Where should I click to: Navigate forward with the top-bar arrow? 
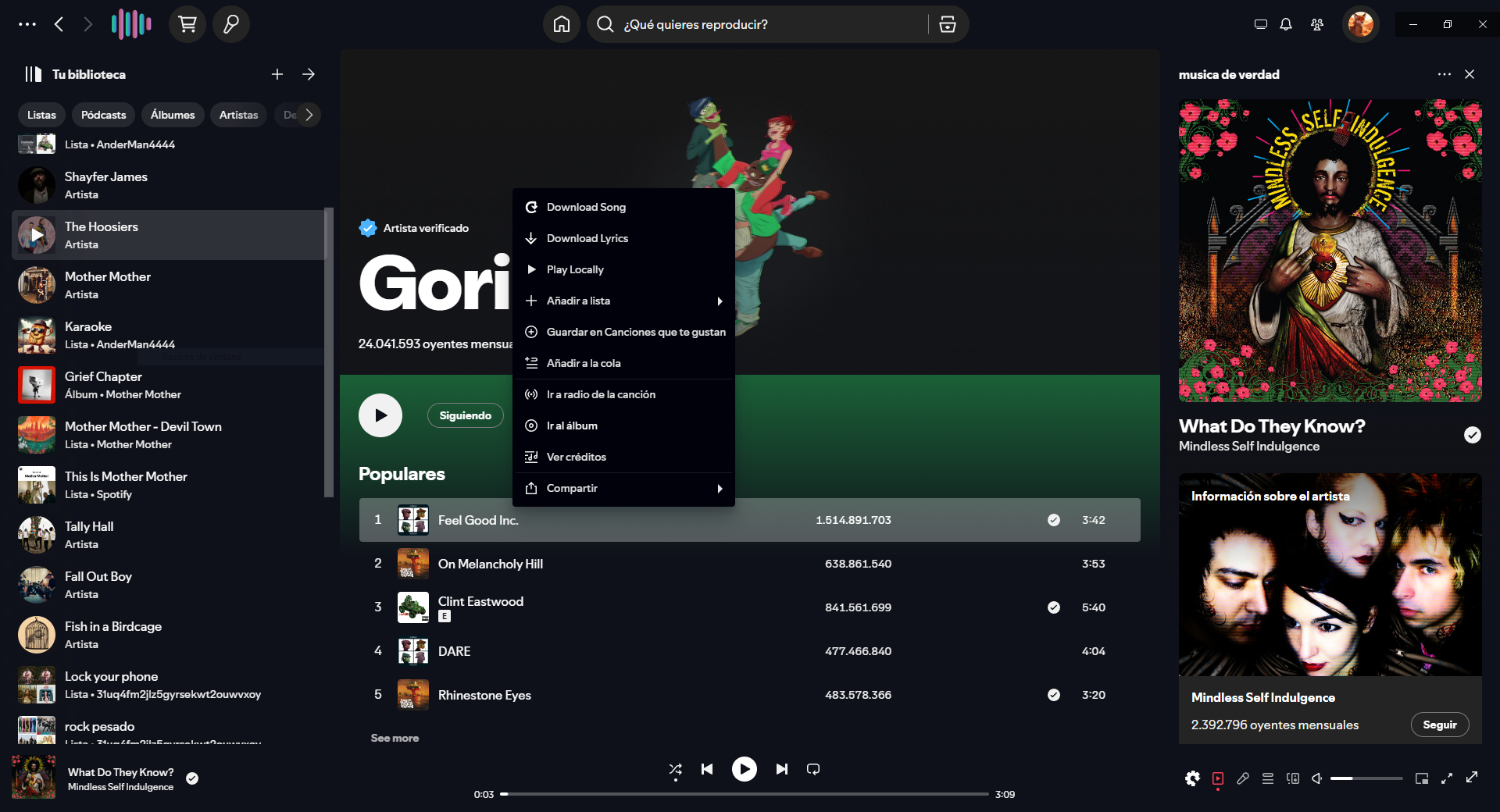[87, 24]
